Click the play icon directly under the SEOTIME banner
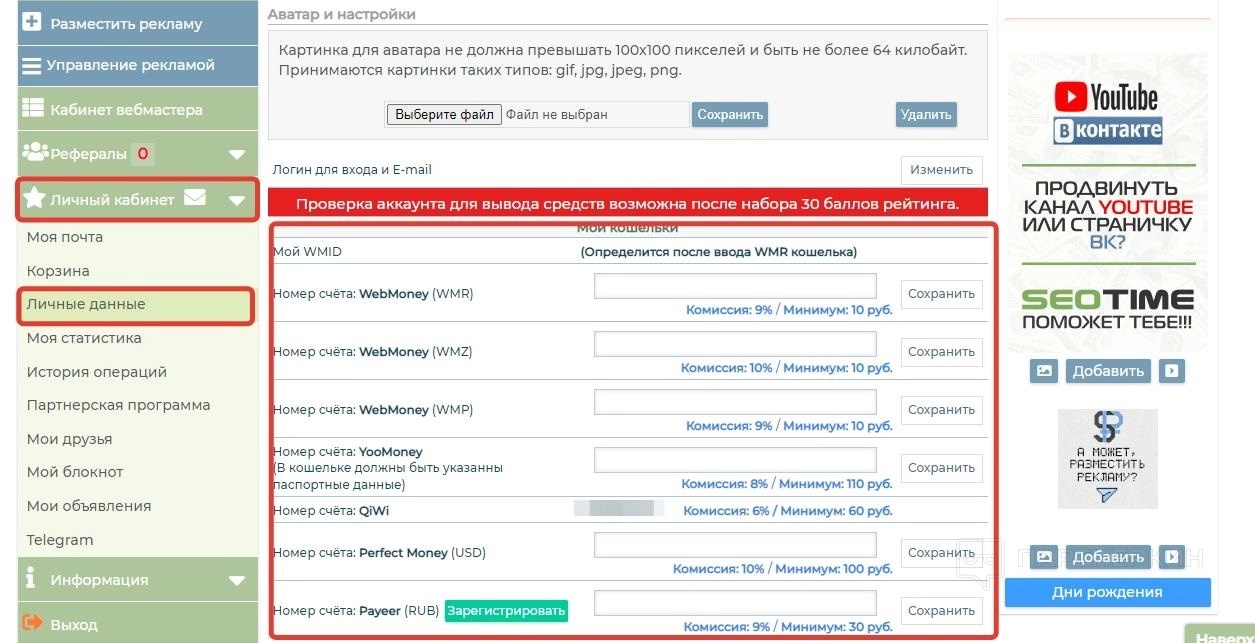 (x=1172, y=371)
